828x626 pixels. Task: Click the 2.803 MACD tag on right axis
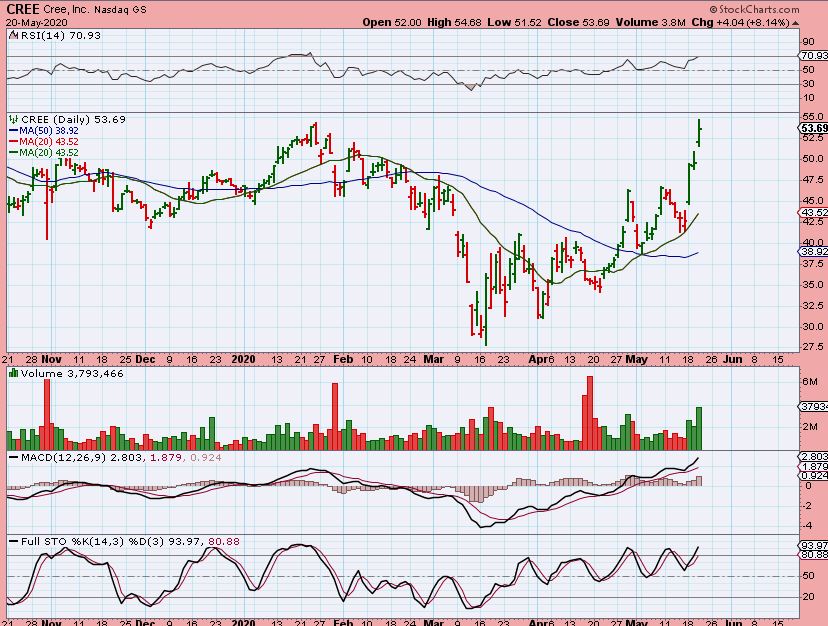pyautogui.click(x=814, y=456)
